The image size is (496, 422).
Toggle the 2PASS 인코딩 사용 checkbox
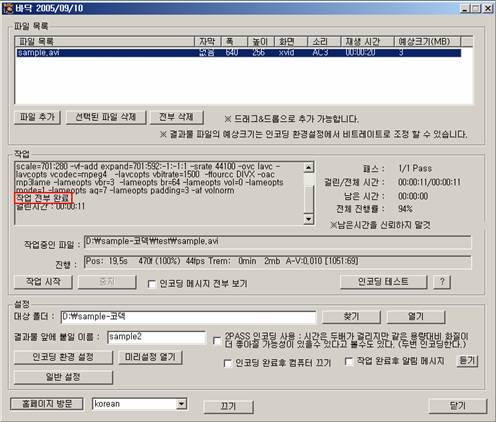pyautogui.click(x=217, y=340)
